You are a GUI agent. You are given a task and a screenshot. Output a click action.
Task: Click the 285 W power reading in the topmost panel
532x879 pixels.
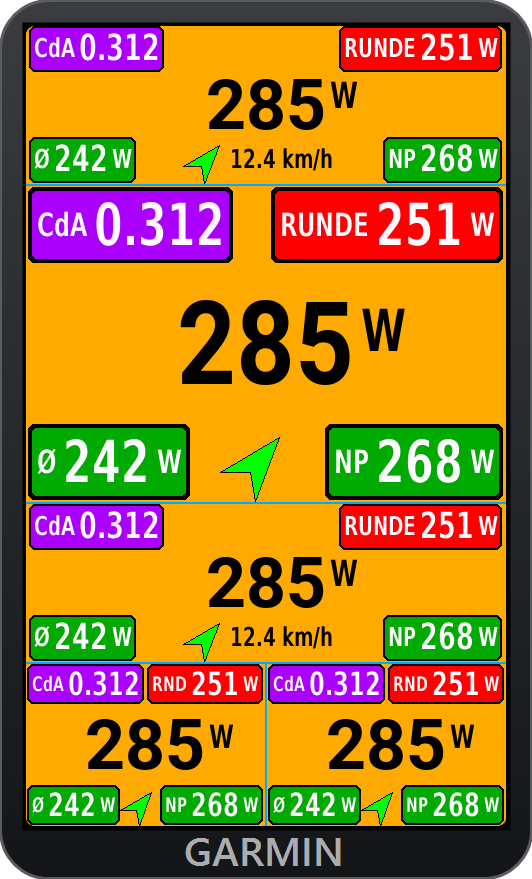(282, 105)
